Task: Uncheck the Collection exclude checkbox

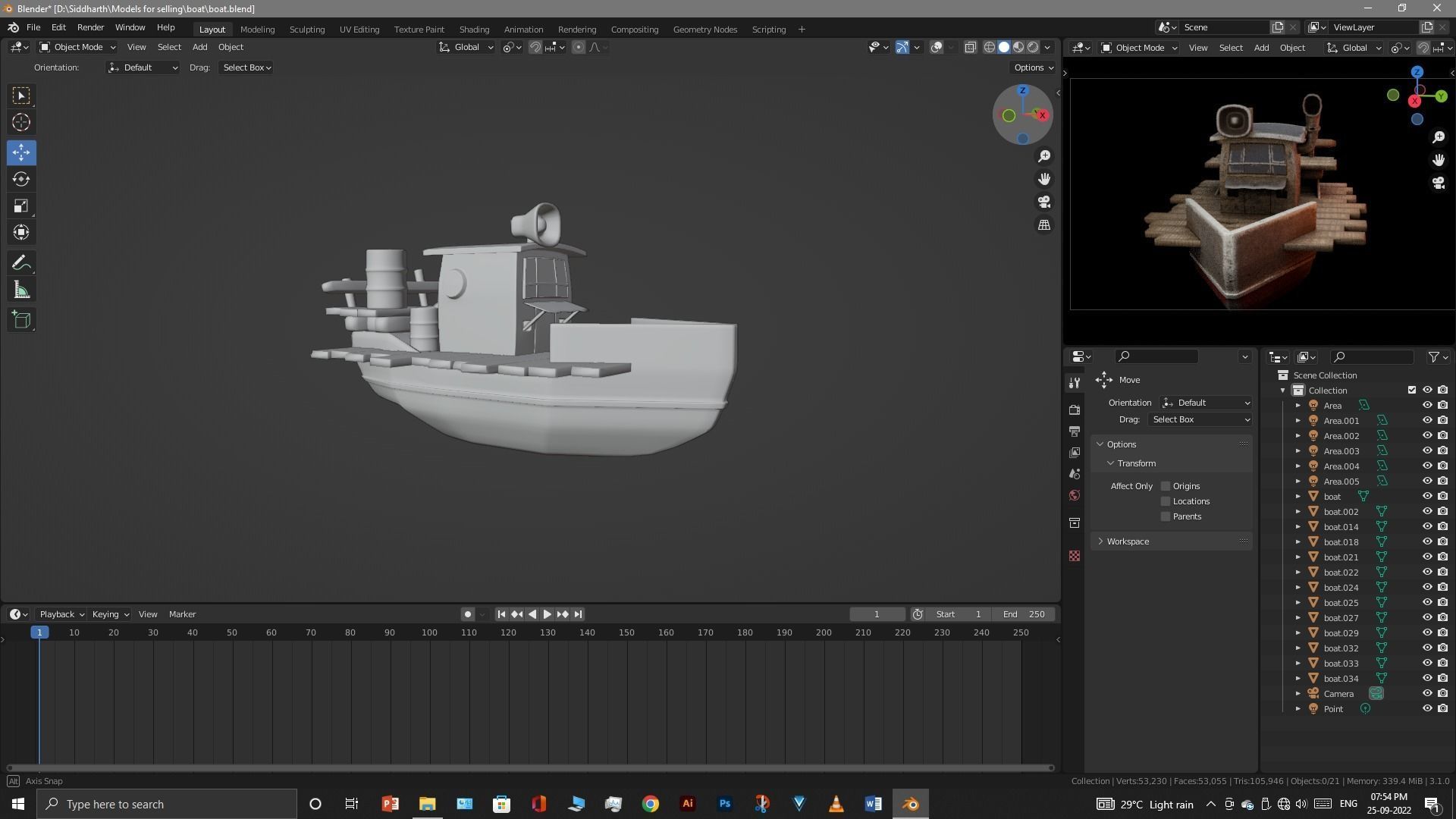Action: point(1411,390)
